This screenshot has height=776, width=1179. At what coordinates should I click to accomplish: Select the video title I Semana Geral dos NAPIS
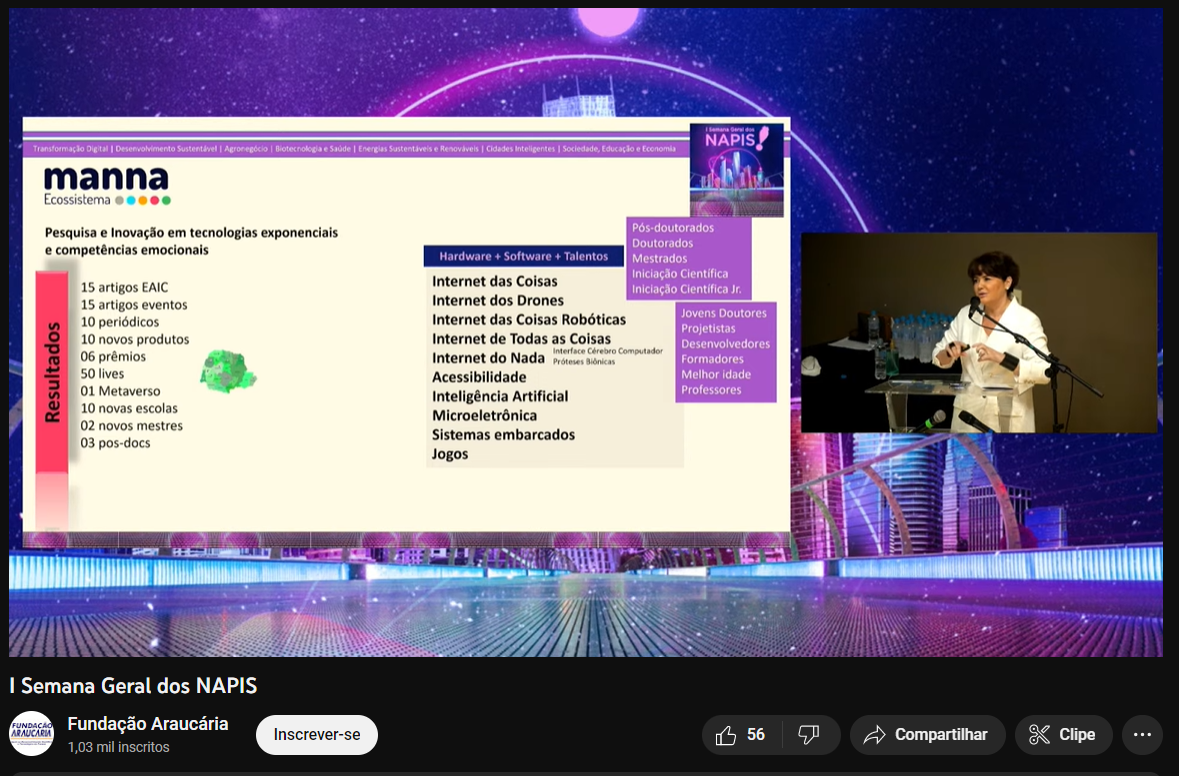click(133, 686)
